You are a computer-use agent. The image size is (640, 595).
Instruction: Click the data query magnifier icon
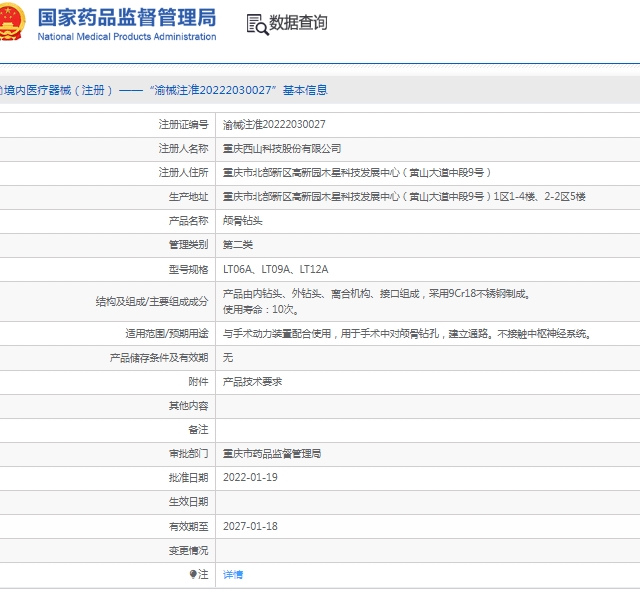click(x=258, y=24)
